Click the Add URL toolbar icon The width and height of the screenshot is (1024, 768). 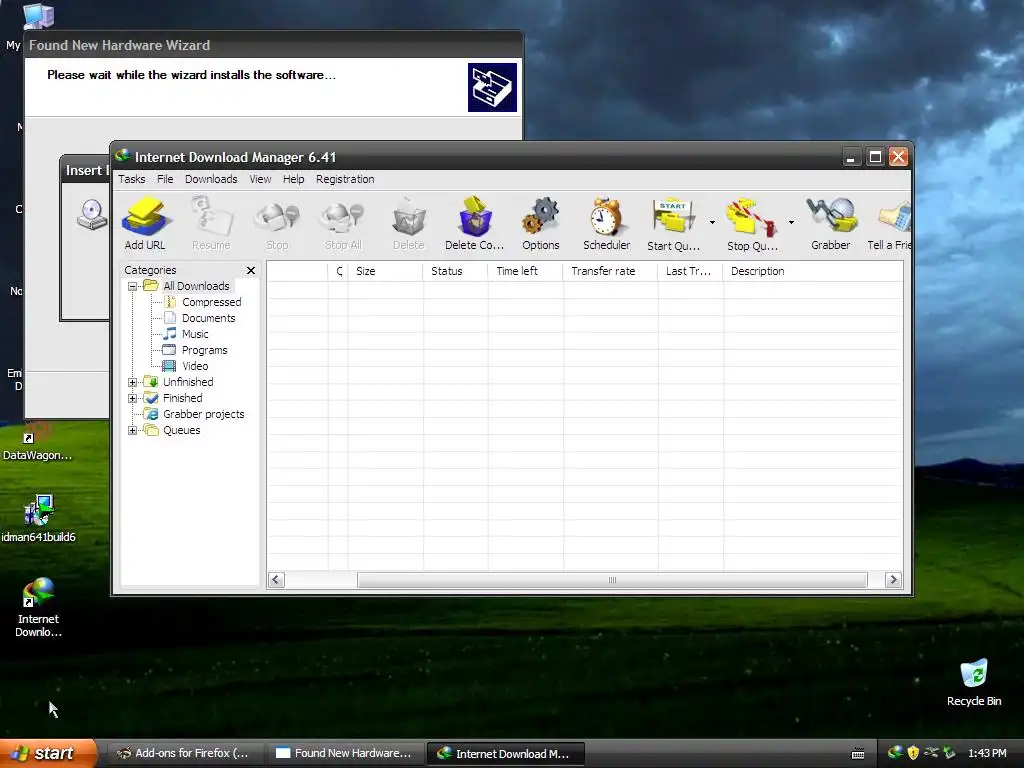[145, 223]
